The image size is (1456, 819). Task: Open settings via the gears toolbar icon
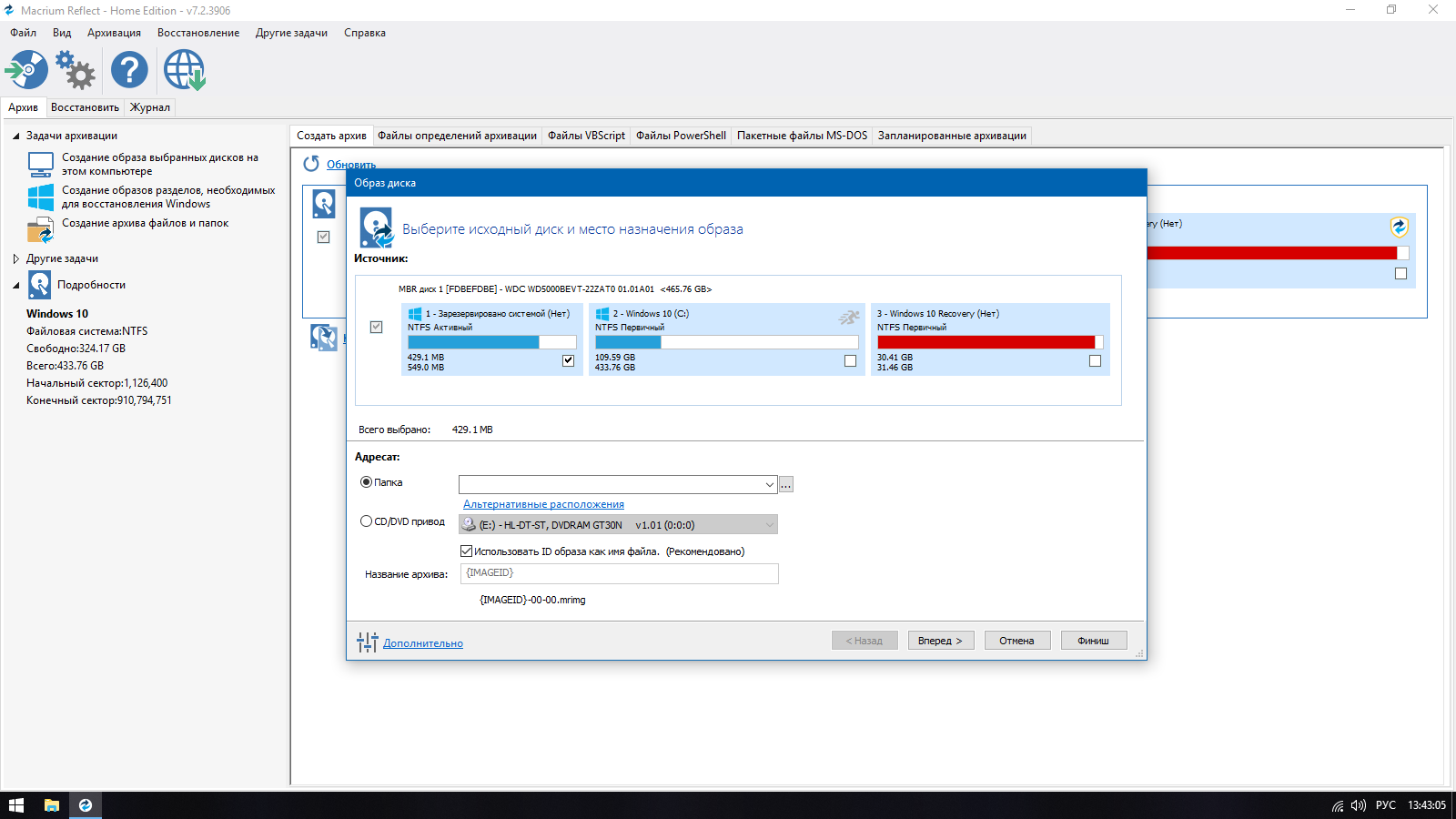click(76, 70)
